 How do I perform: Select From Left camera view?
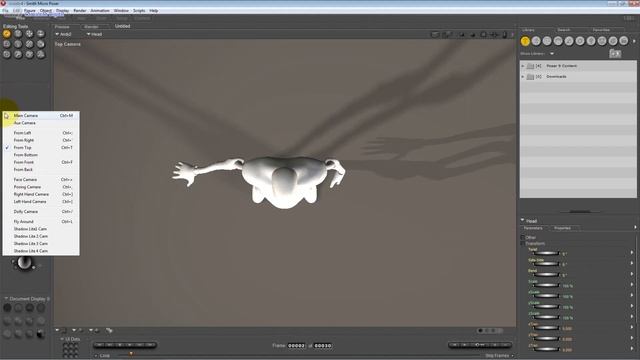point(41,133)
